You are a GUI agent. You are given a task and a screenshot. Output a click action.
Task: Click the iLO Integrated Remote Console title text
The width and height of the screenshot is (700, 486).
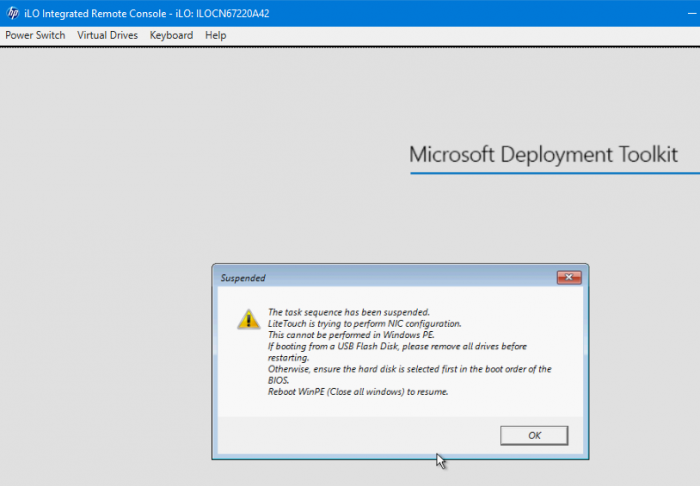[x=146, y=13]
